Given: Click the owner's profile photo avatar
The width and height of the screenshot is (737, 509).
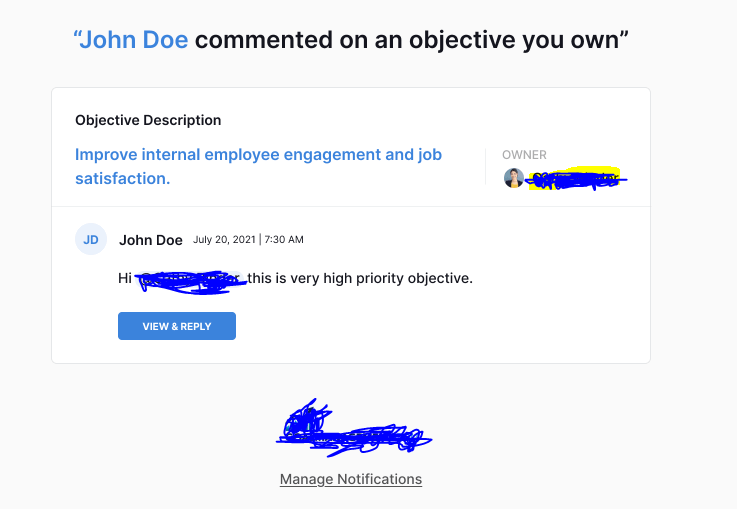Looking at the screenshot, I should pos(514,178).
